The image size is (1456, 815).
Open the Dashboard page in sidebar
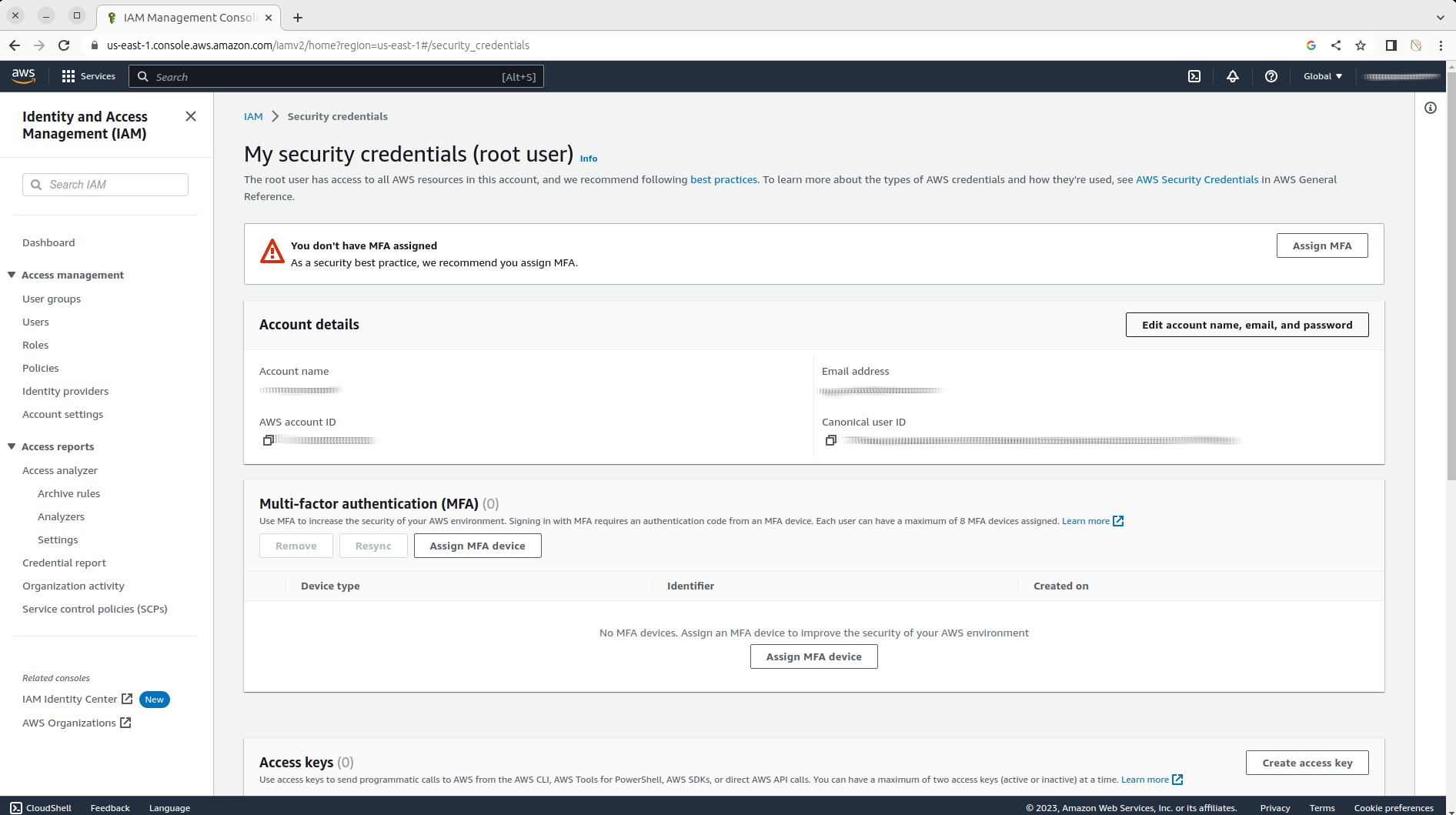click(48, 242)
